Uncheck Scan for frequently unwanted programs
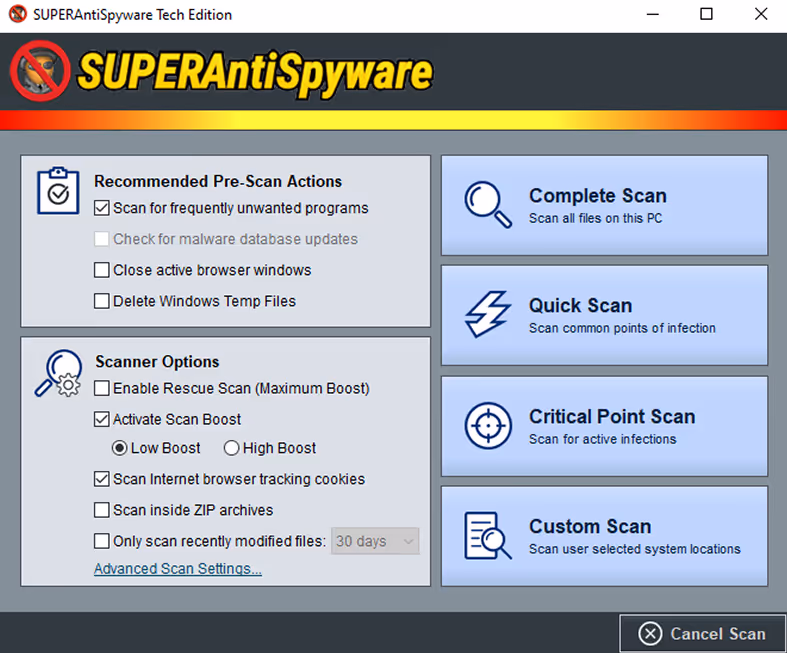Viewport: 787px width, 653px height. (101, 208)
